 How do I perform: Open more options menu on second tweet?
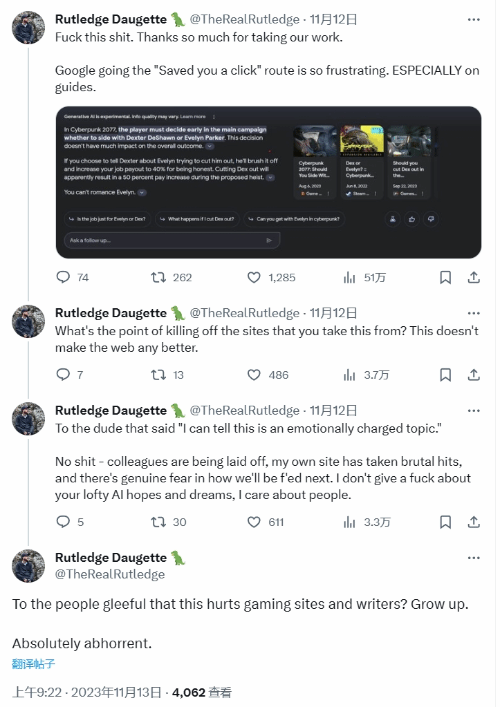coord(473,313)
